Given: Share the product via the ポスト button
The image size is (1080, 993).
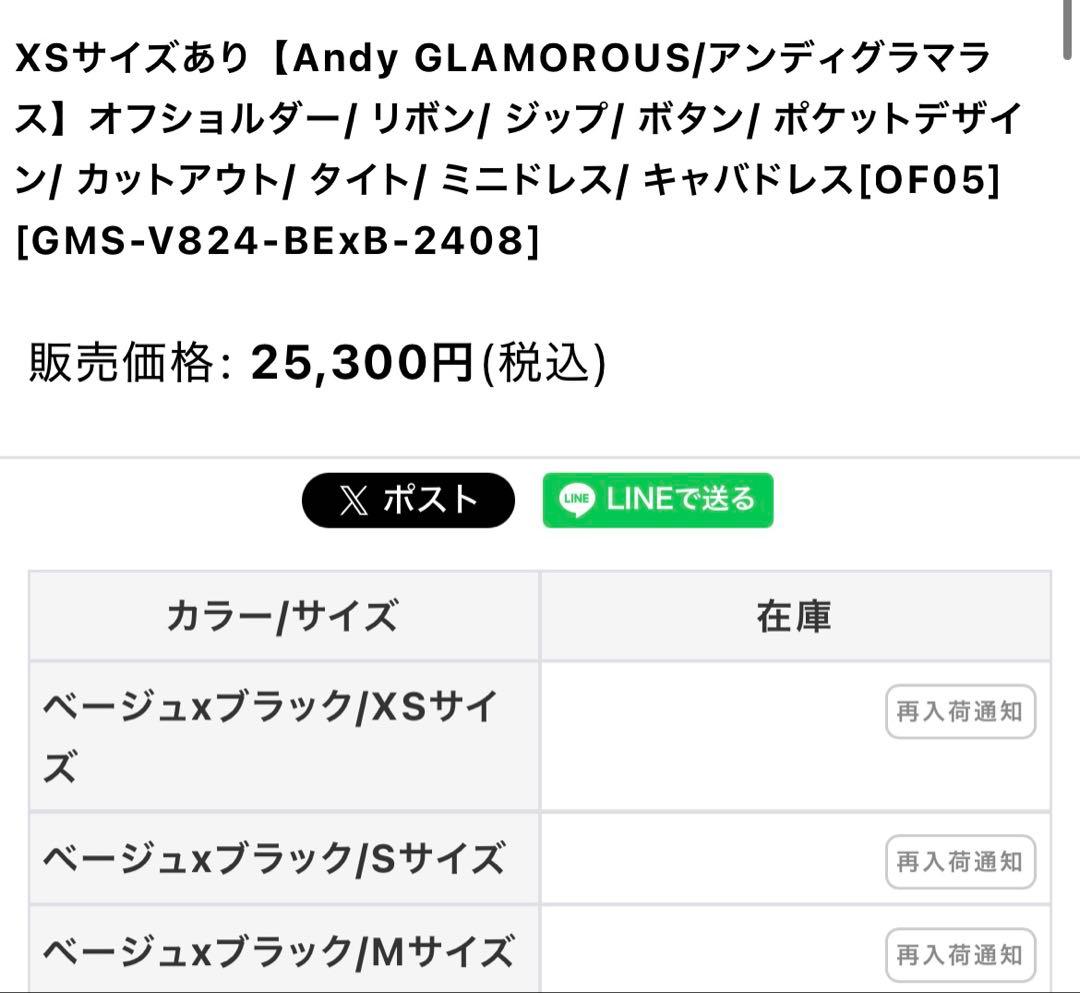Looking at the screenshot, I should (408, 500).
